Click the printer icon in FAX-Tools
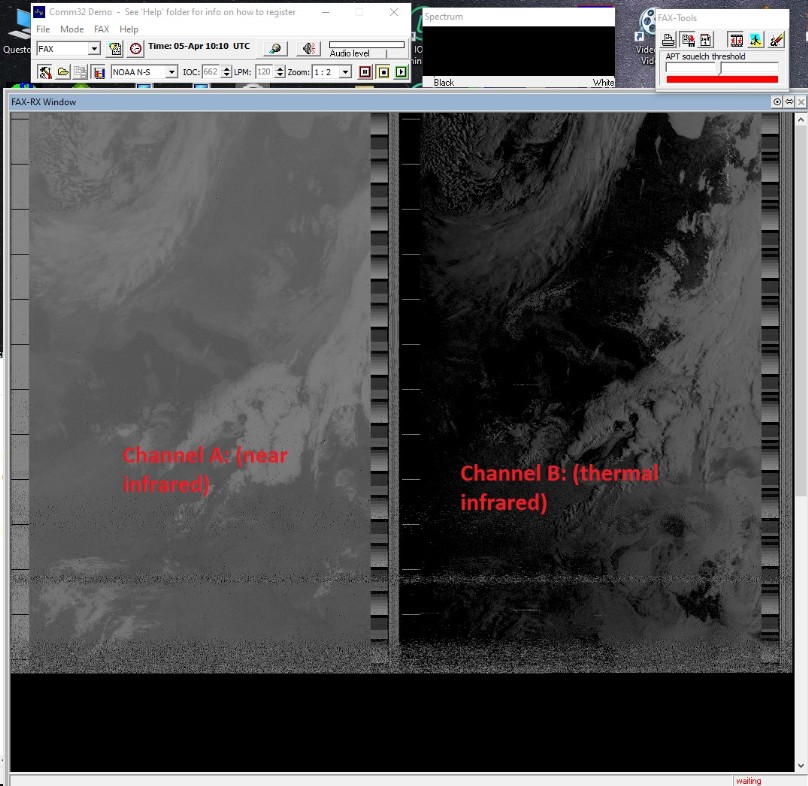 [x=668, y=40]
